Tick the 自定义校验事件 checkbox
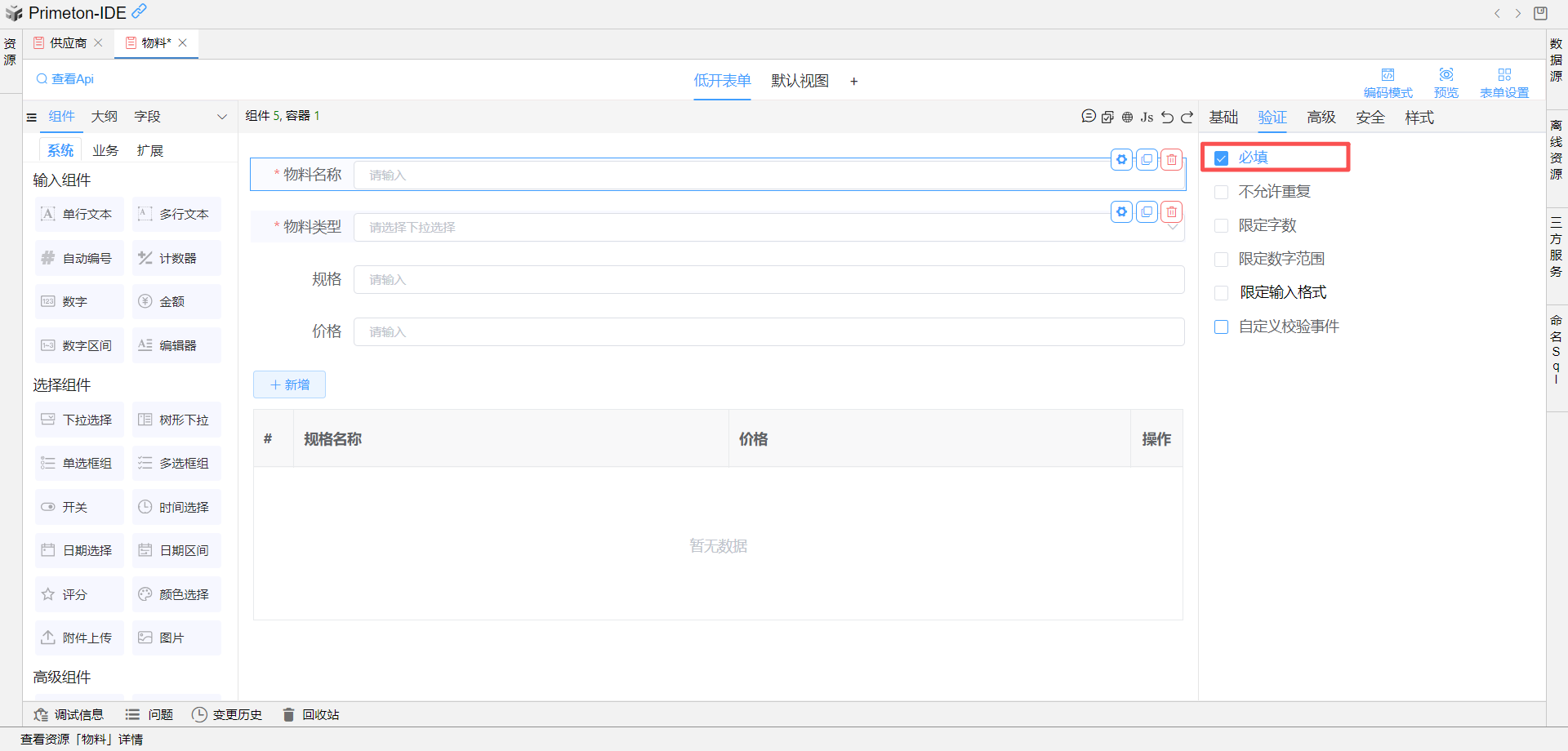 1222,327
